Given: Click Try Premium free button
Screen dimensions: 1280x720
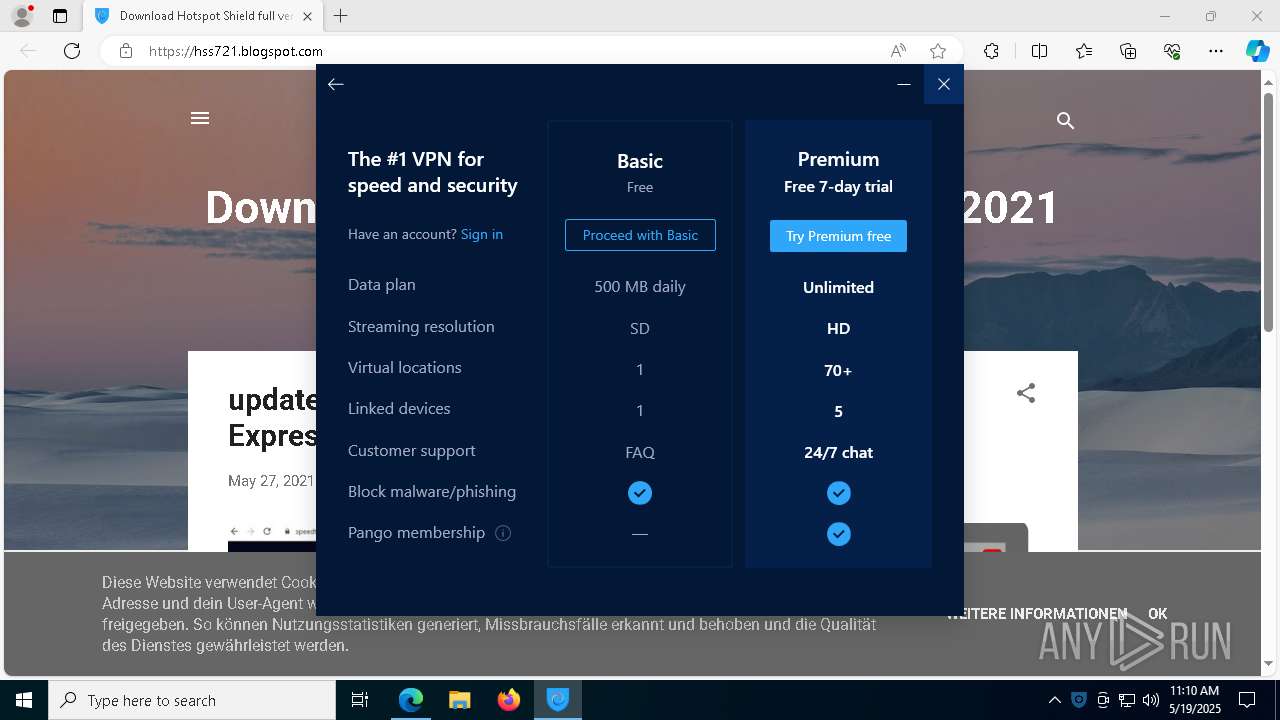Looking at the screenshot, I should tap(838, 236).
